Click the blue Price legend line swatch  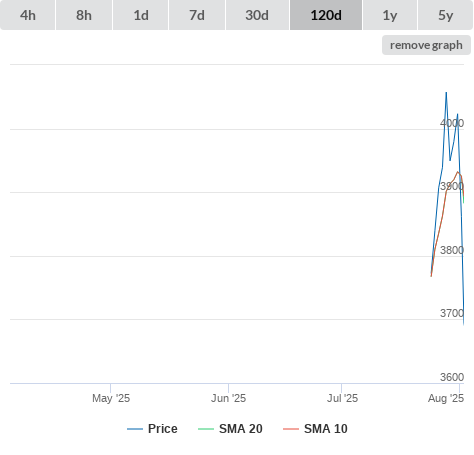(x=135, y=429)
